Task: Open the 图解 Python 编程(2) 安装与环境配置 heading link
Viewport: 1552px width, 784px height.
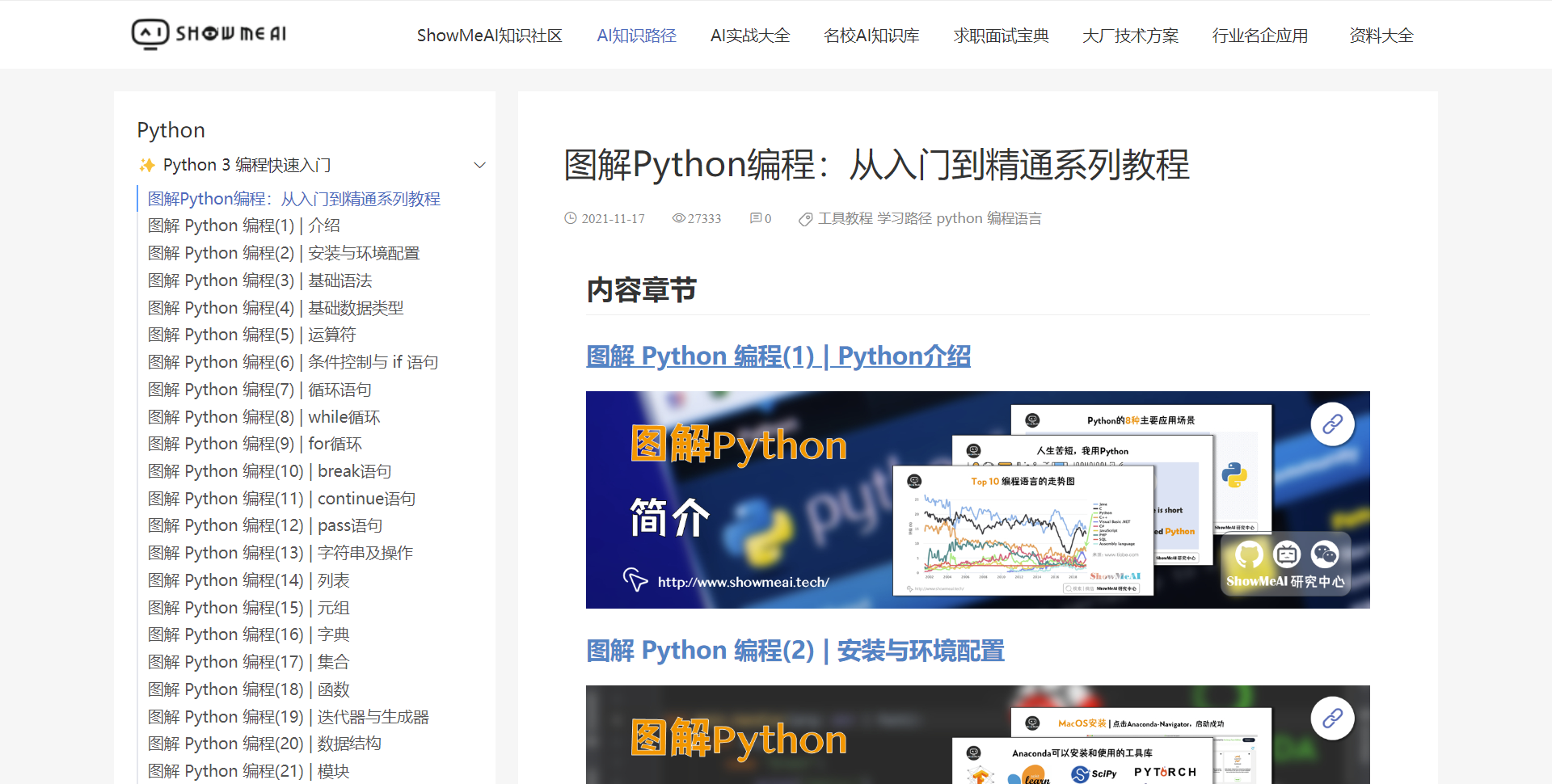Action: click(795, 650)
